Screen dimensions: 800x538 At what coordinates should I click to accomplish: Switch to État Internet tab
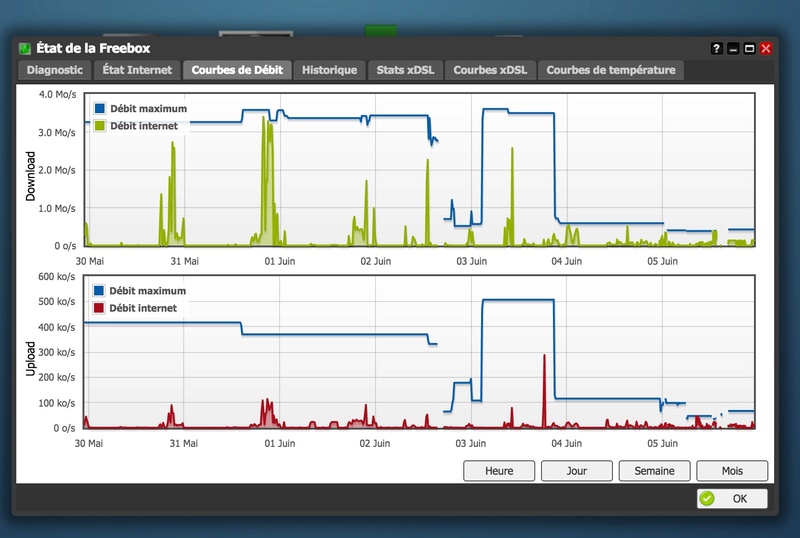pos(137,70)
